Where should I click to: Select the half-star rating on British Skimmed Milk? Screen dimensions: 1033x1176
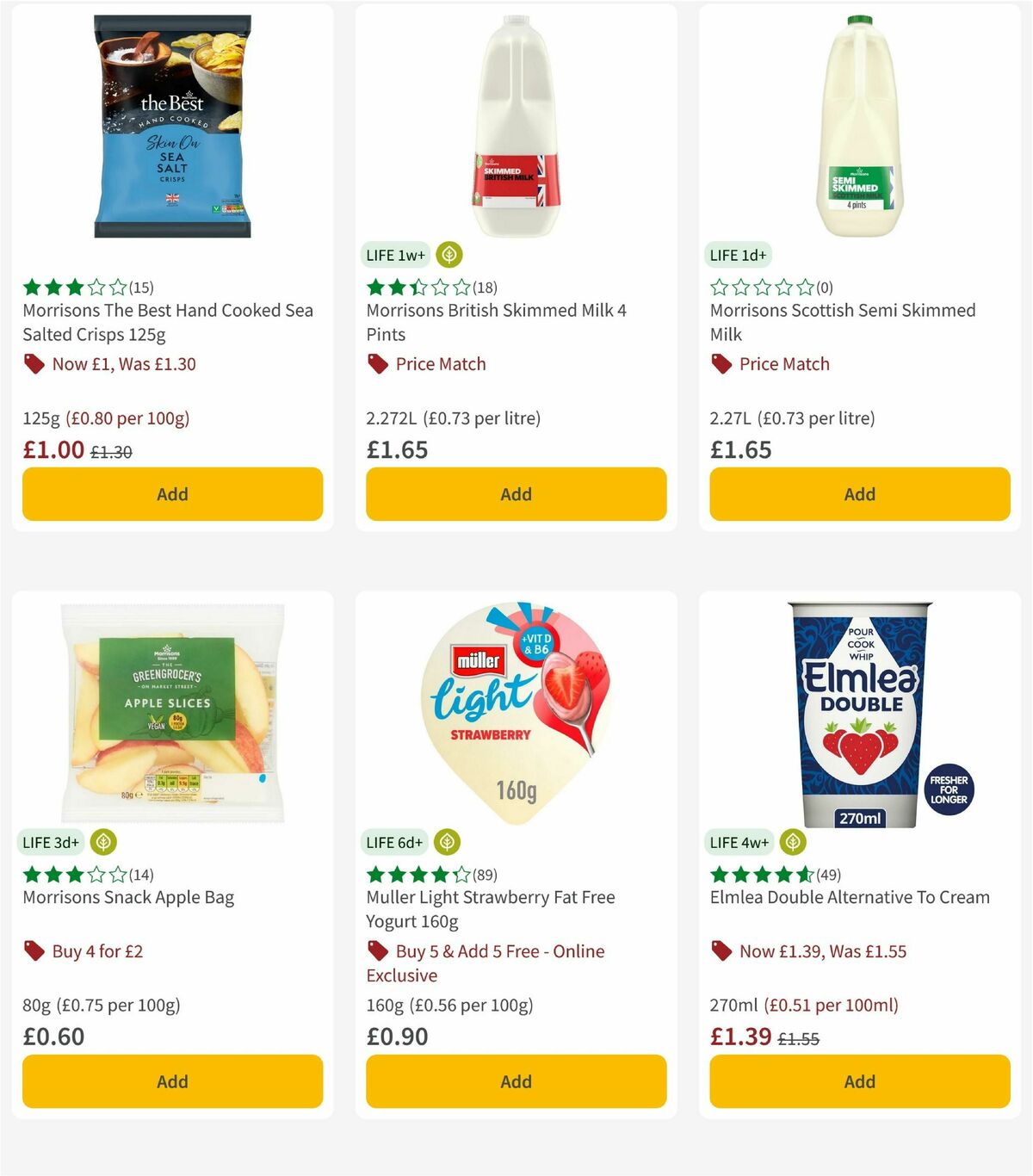click(419, 287)
